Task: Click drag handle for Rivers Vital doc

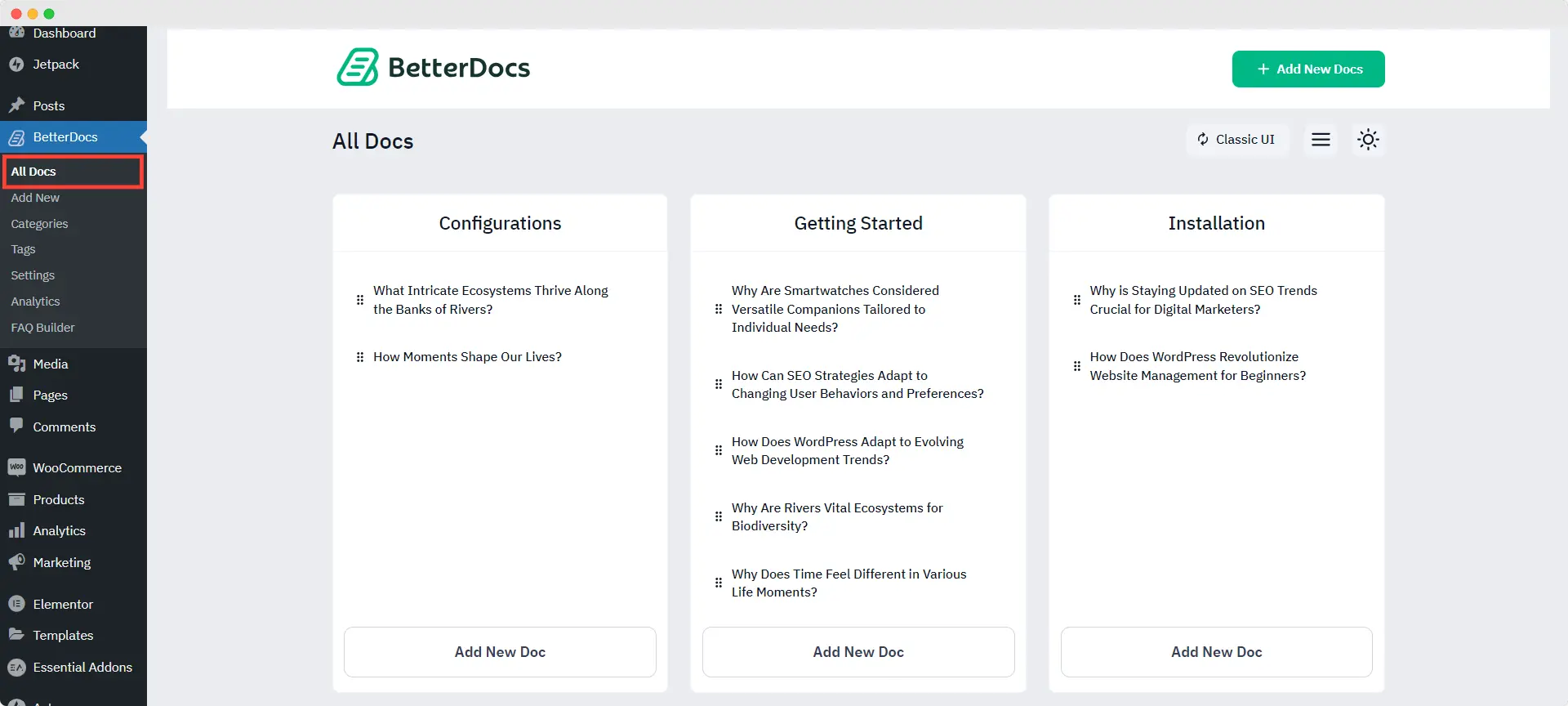Action: (x=719, y=516)
